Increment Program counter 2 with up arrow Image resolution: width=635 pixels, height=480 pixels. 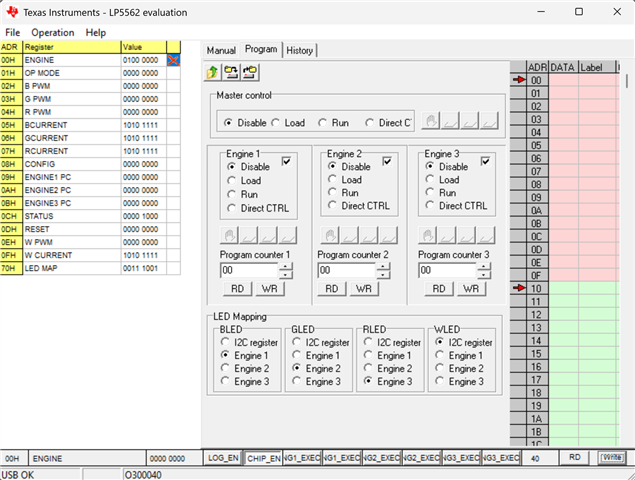click(383, 267)
